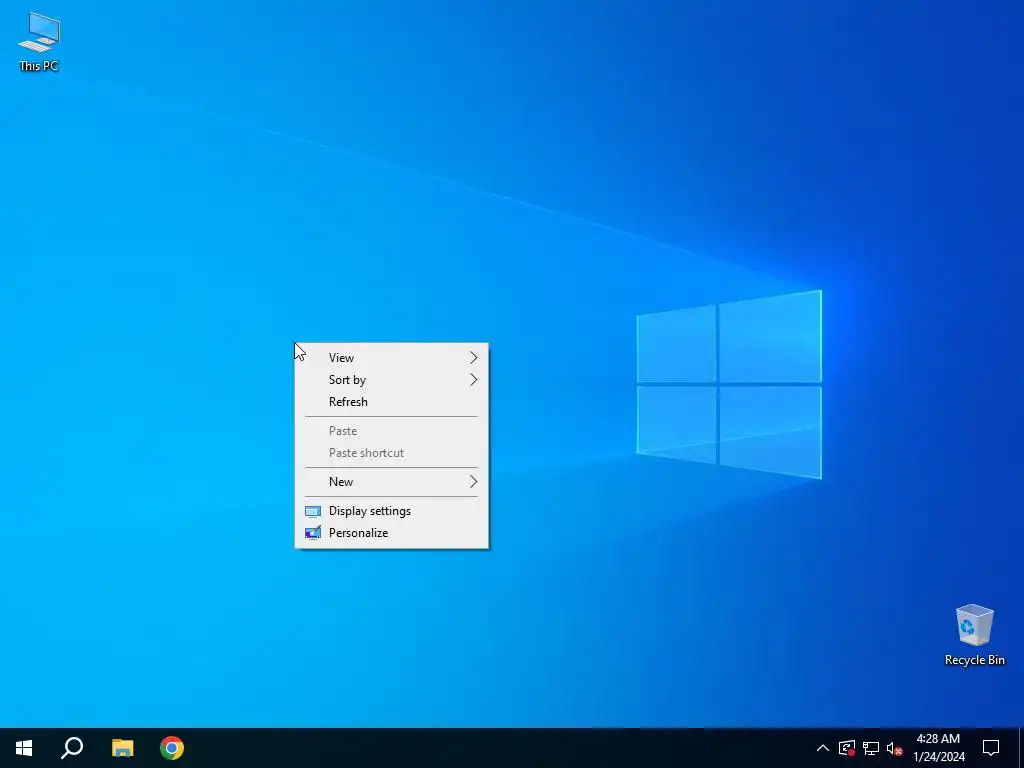This screenshot has width=1024, height=768.
Task: Open the network status tray icon
Action: 871,748
